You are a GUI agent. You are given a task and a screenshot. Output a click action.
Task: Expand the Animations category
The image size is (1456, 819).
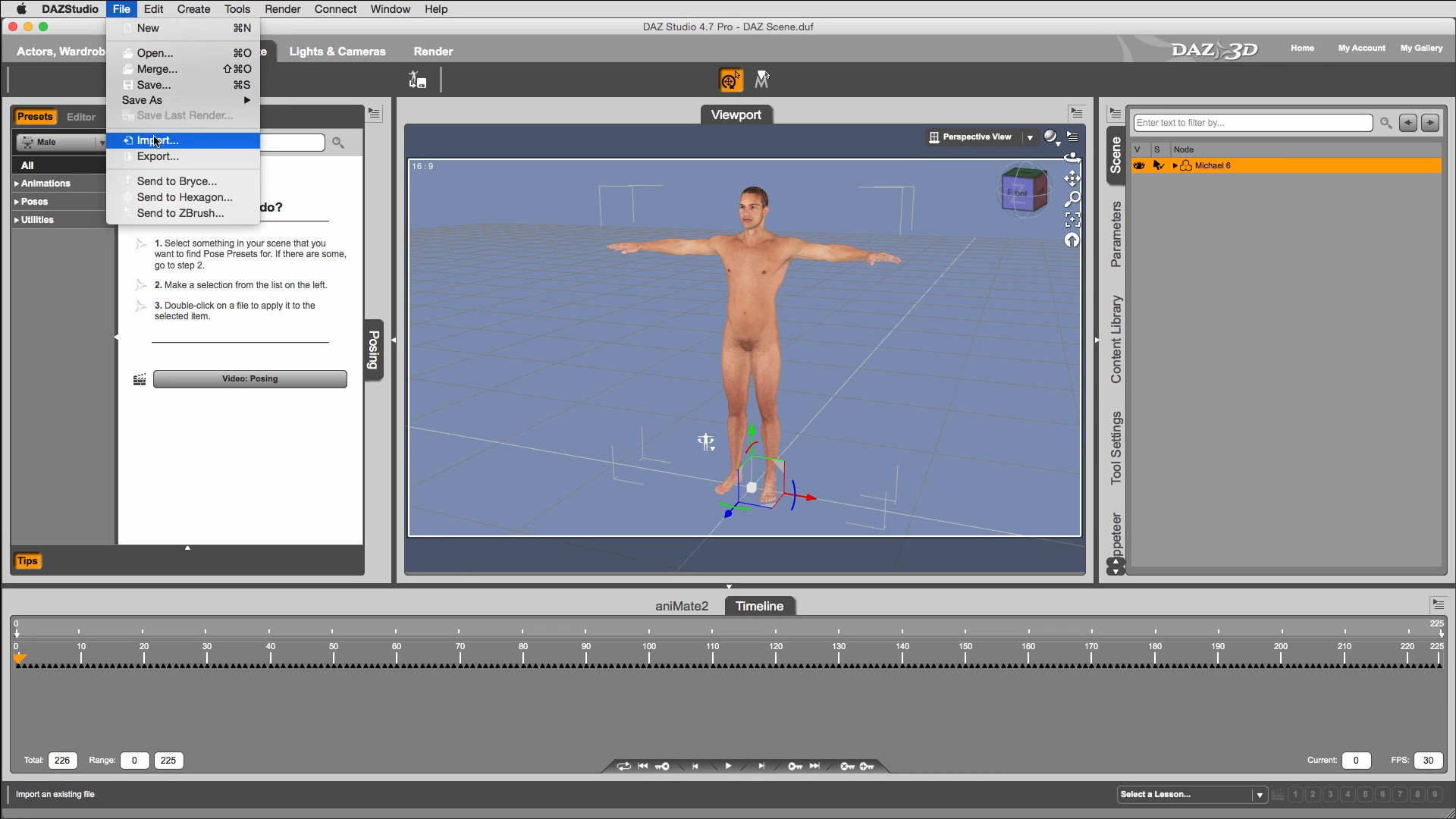click(17, 184)
